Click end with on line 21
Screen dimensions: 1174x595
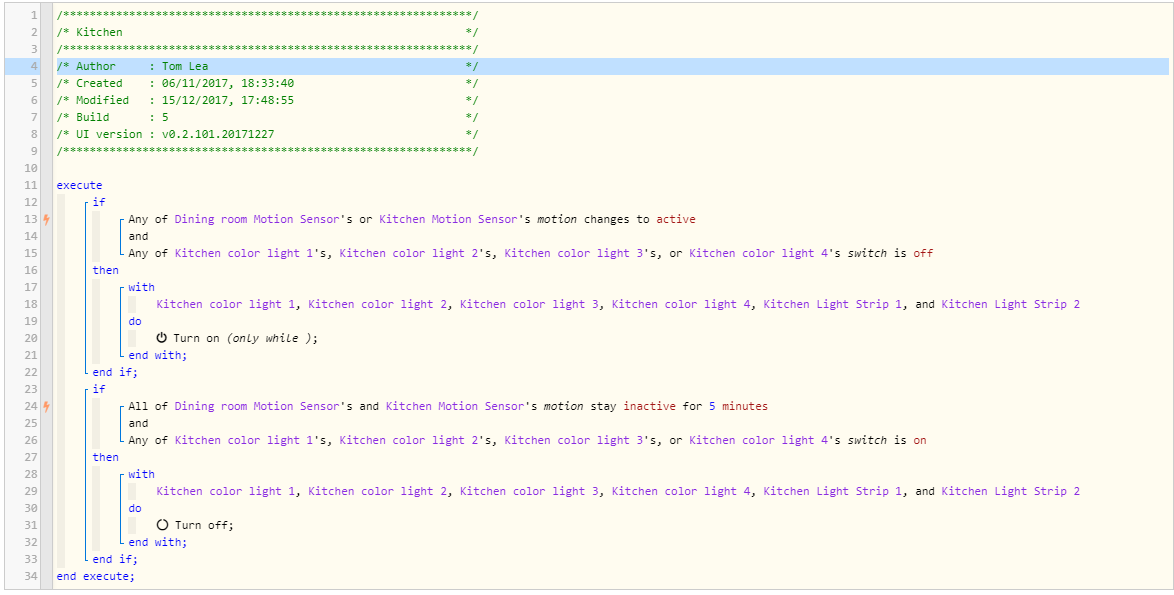pyautogui.click(x=158, y=355)
